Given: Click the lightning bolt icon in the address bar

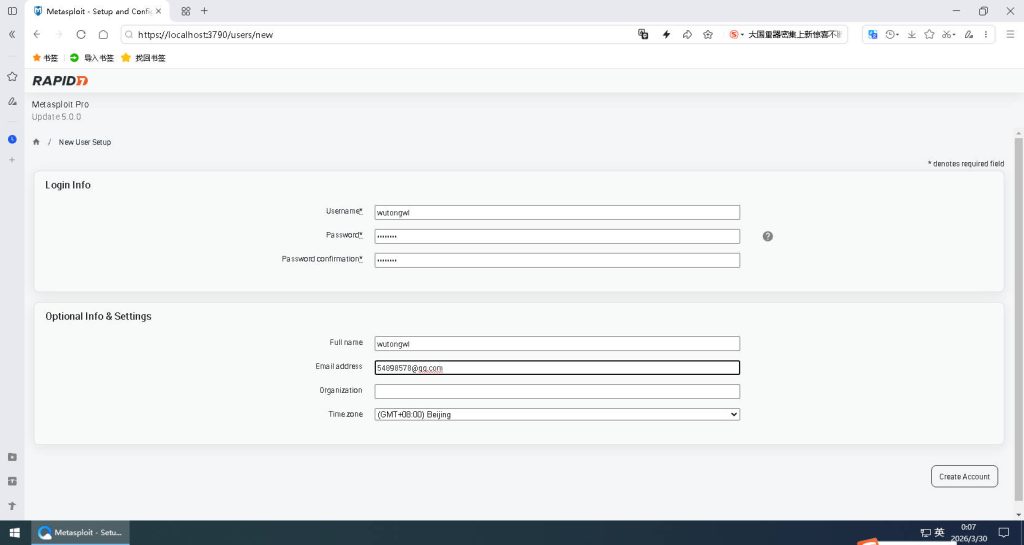Looking at the screenshot, I should coord(666,34).
